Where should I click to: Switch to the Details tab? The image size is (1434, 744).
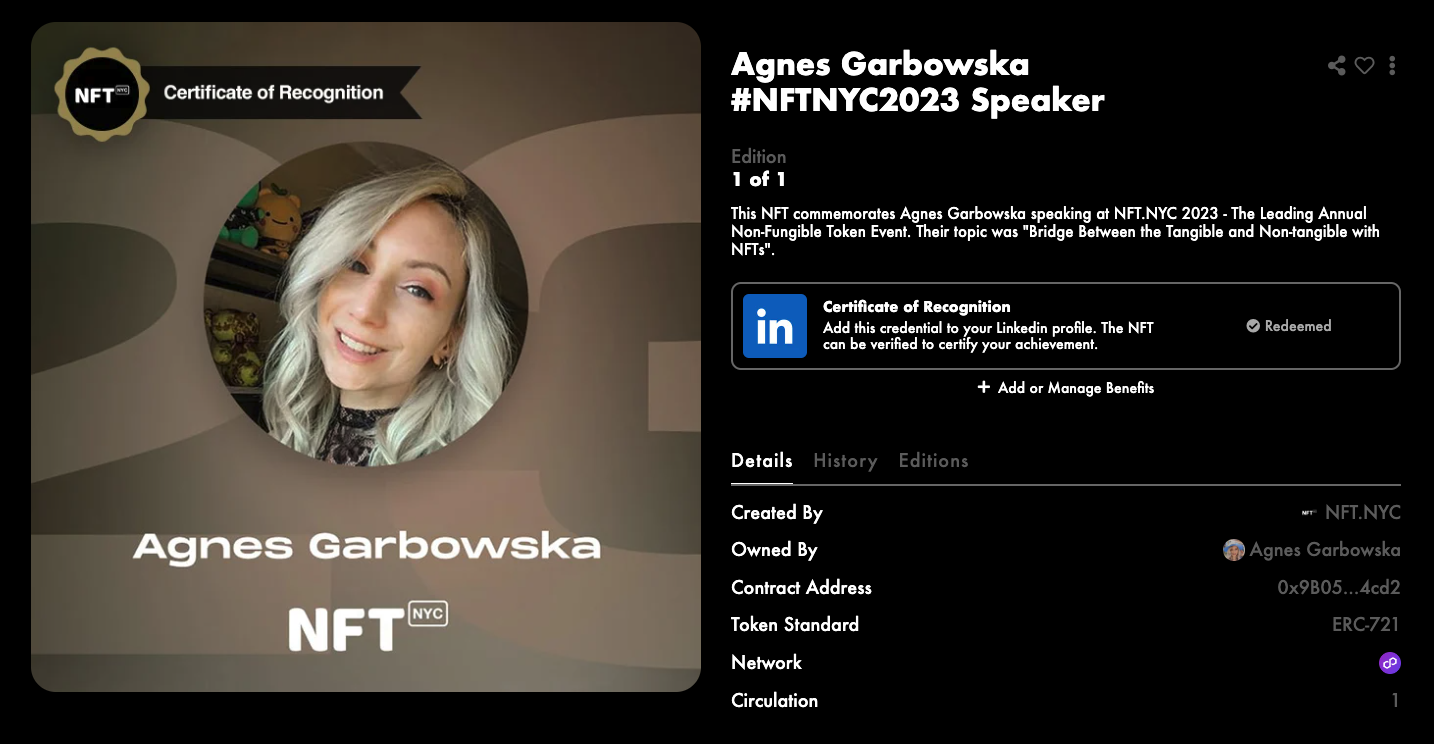coord(762,461)
